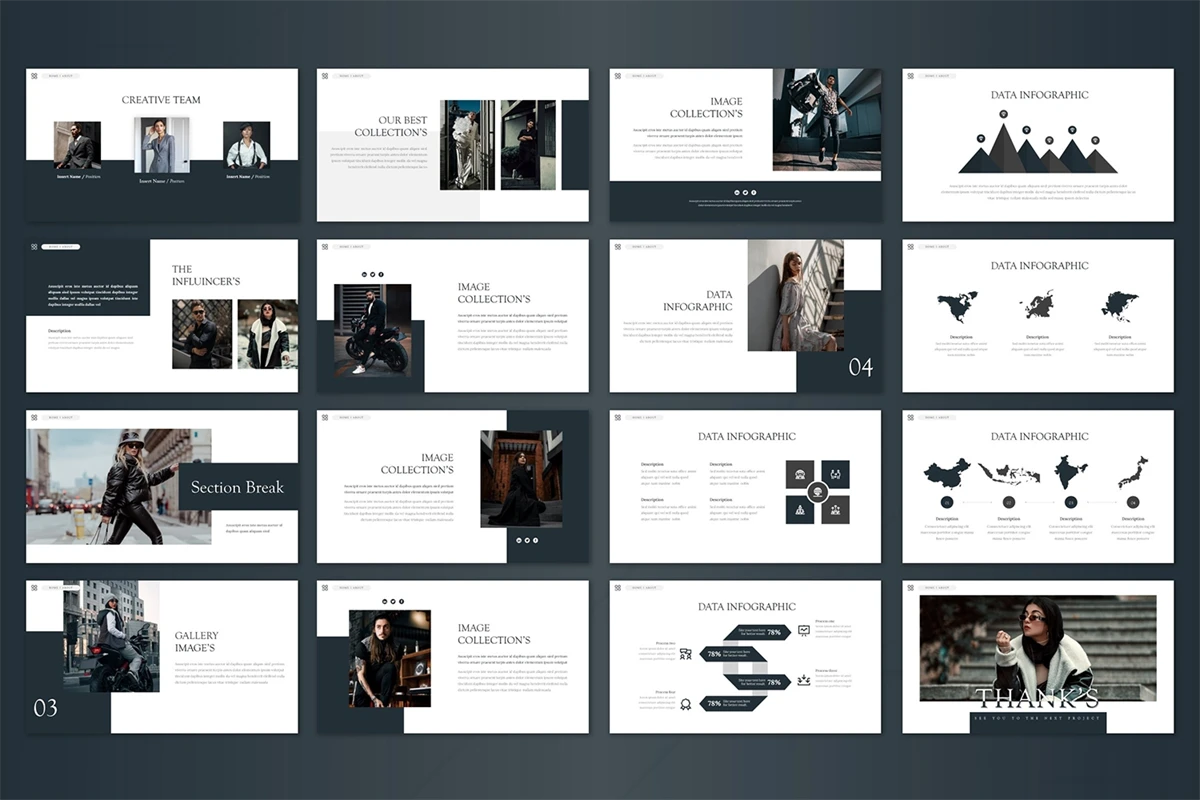This screenshot has width=1200, height=800.
Task: Click the presentation screen icon beside Process one
Action: pos(803,631)
